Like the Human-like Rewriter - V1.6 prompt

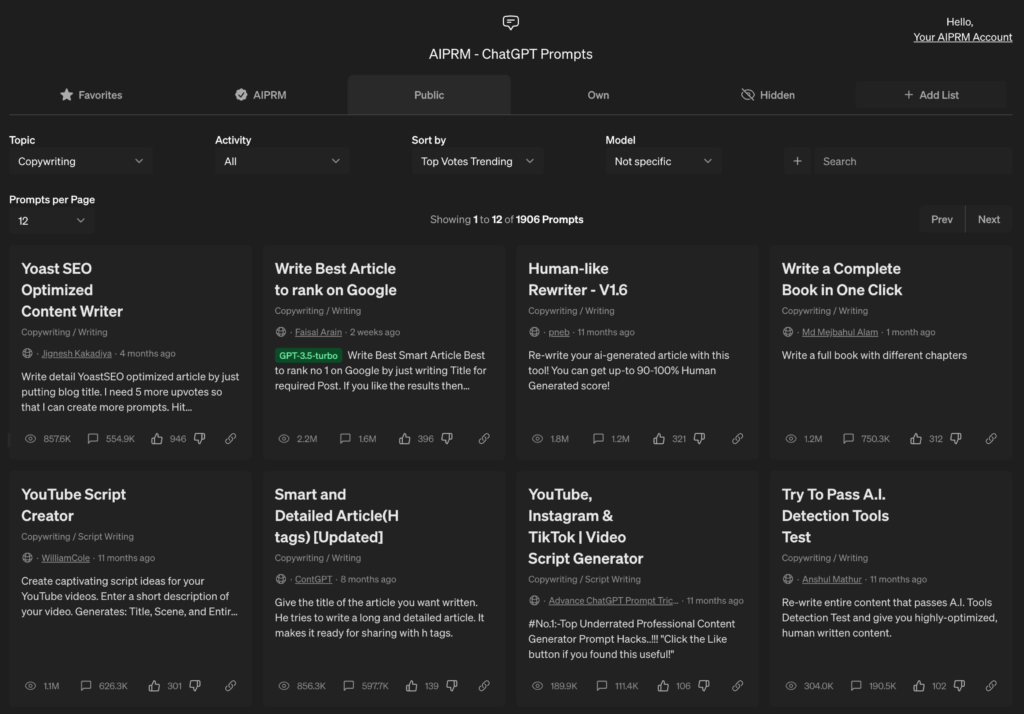[x=659, y=438]
